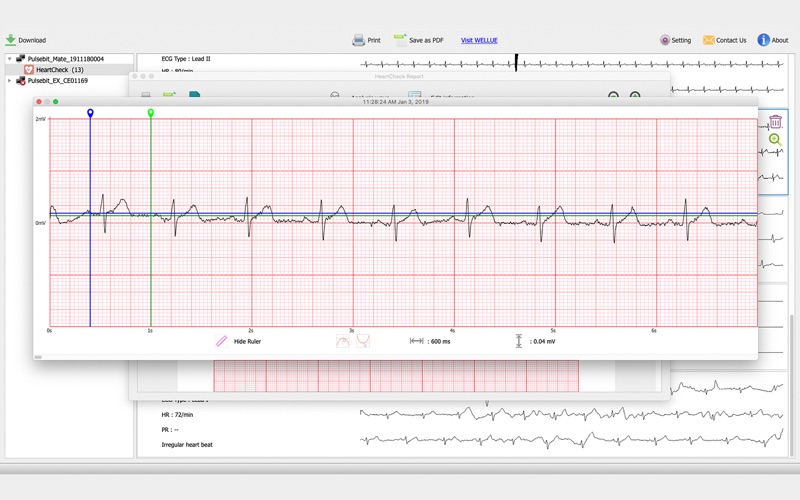Delete the selected record via trash icon
Viewport: 800px width, 500px height.
[x=776, y=121]
